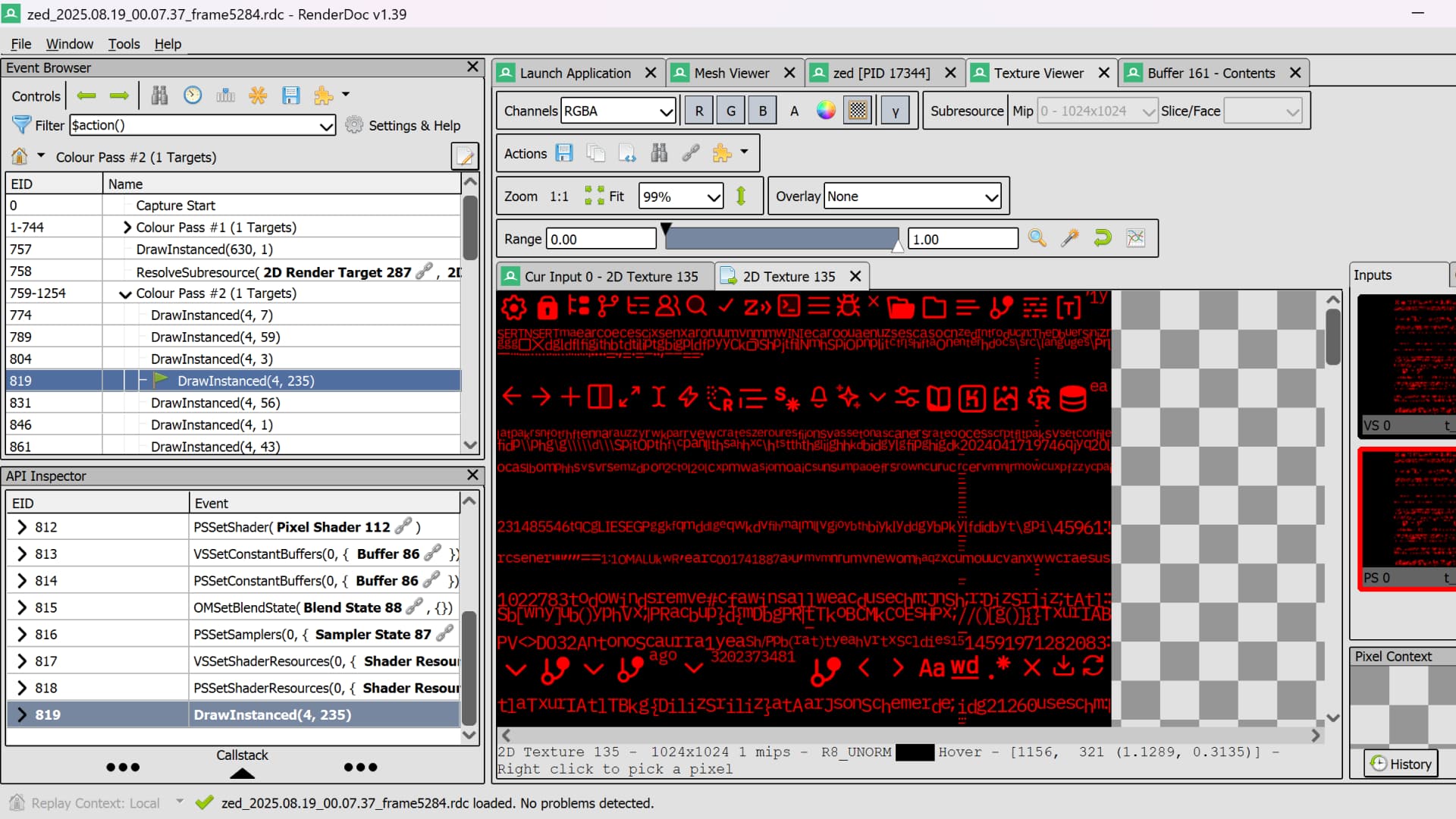Enable the alpha channel A toggle
The width and height of the screenshot is (1456, 819).
click(794, 110)
